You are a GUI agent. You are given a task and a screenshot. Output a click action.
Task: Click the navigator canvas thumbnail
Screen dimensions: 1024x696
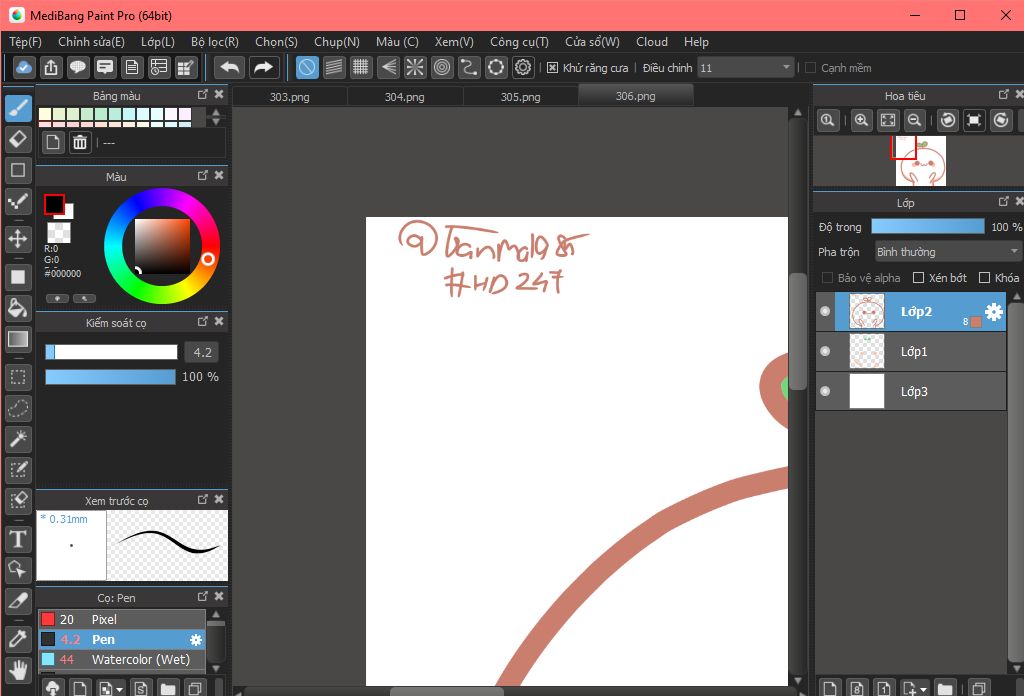tap(921, 161)
